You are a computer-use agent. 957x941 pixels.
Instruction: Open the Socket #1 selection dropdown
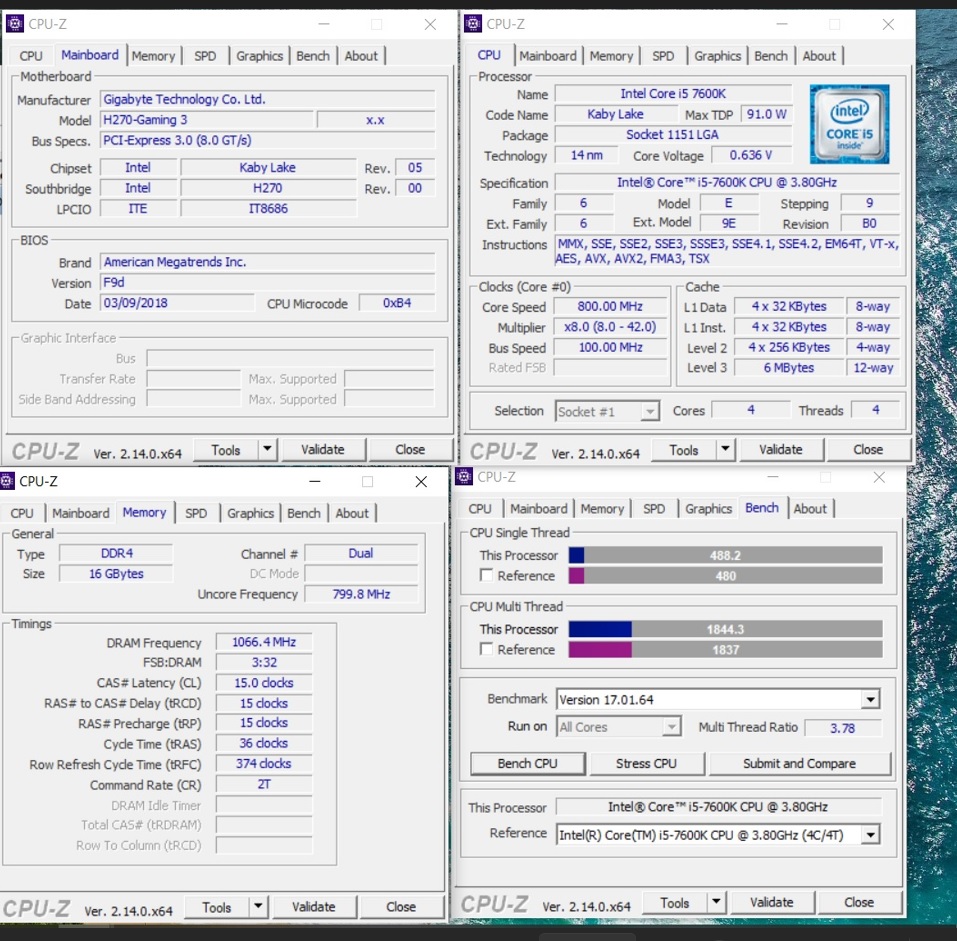pos(650,411)
